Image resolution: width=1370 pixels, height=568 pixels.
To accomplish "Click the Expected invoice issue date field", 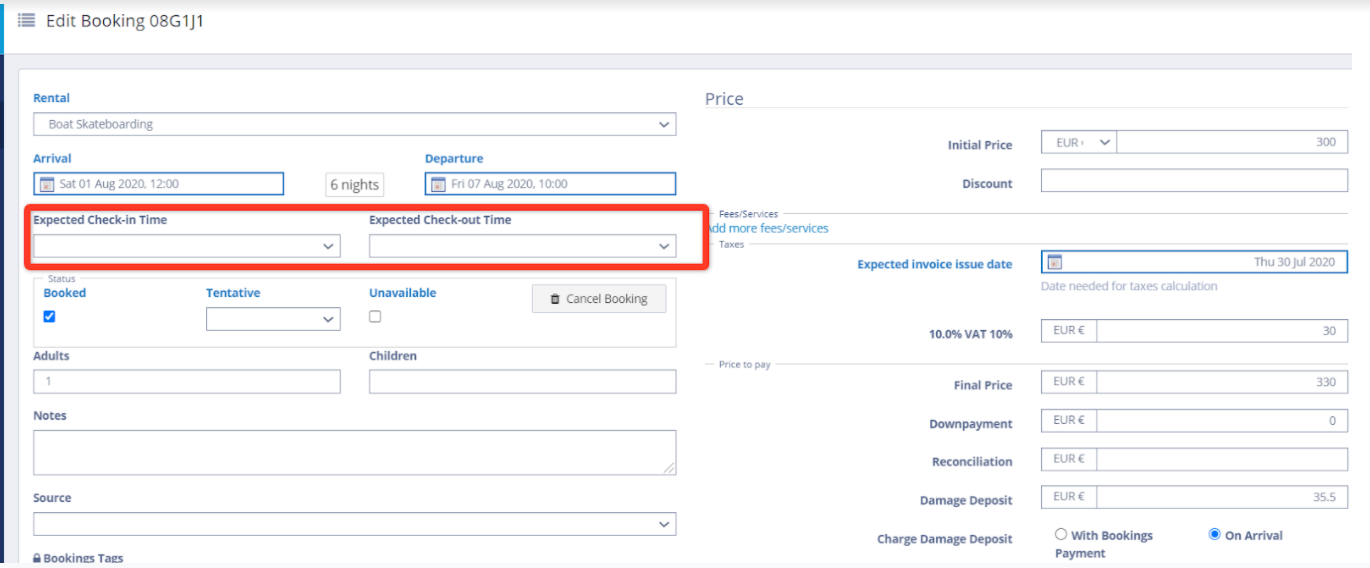I will tap(1194, 262).
